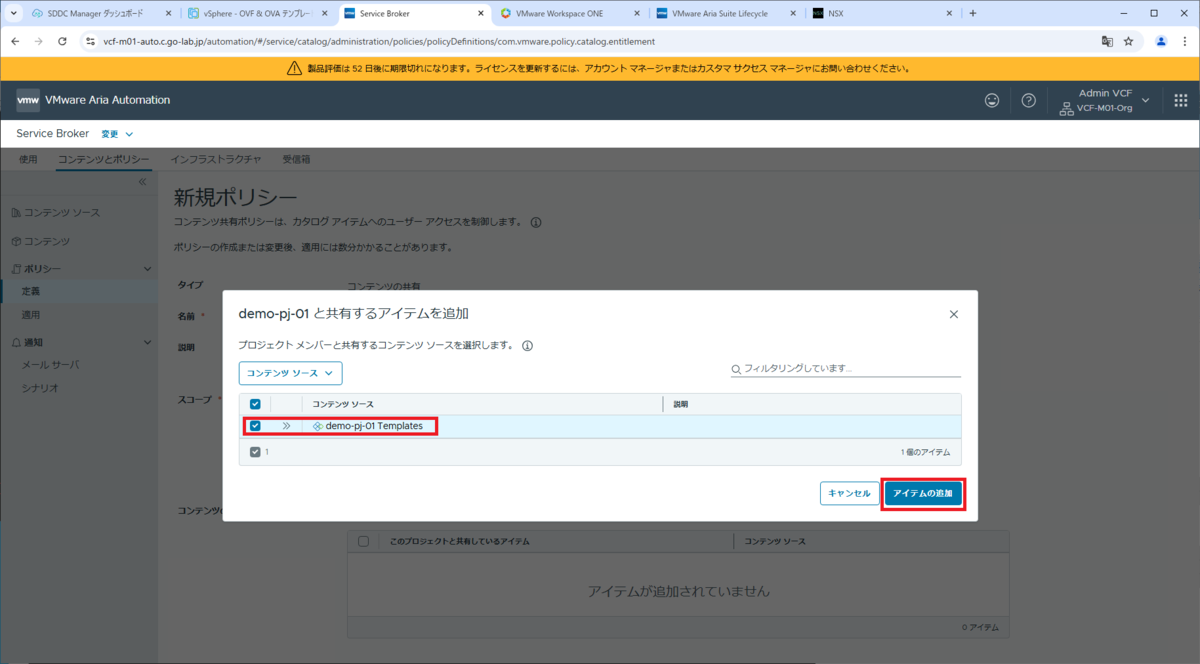Switch to VMware Workspace ONE browser tab

pos(570,13)
